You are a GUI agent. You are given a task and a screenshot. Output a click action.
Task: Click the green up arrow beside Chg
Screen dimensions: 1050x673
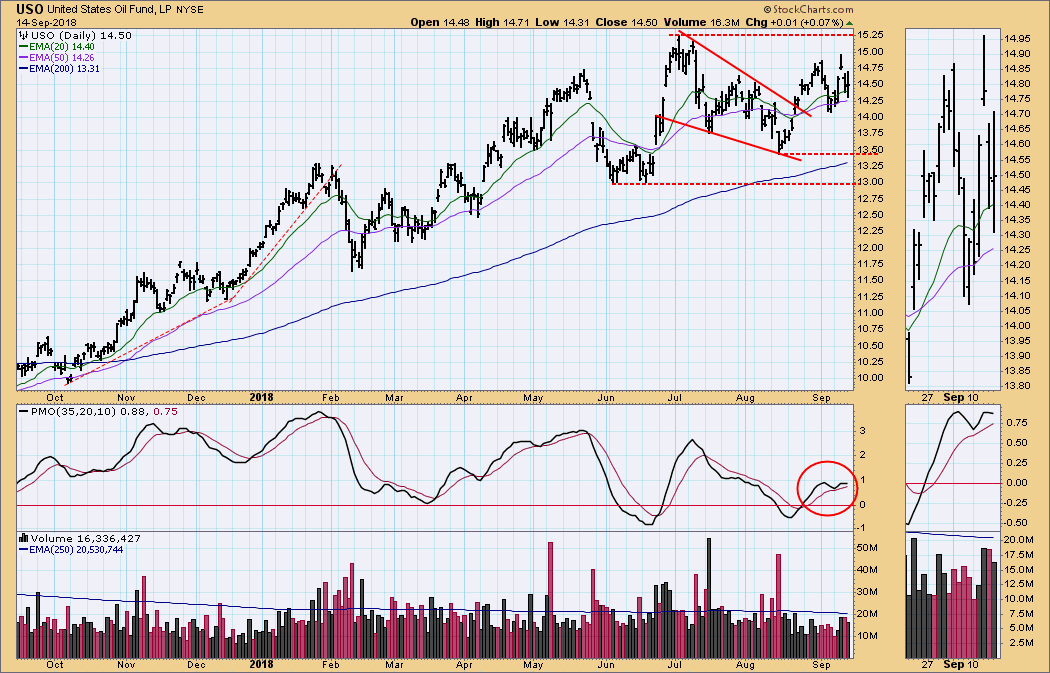[x=849, y=20]
